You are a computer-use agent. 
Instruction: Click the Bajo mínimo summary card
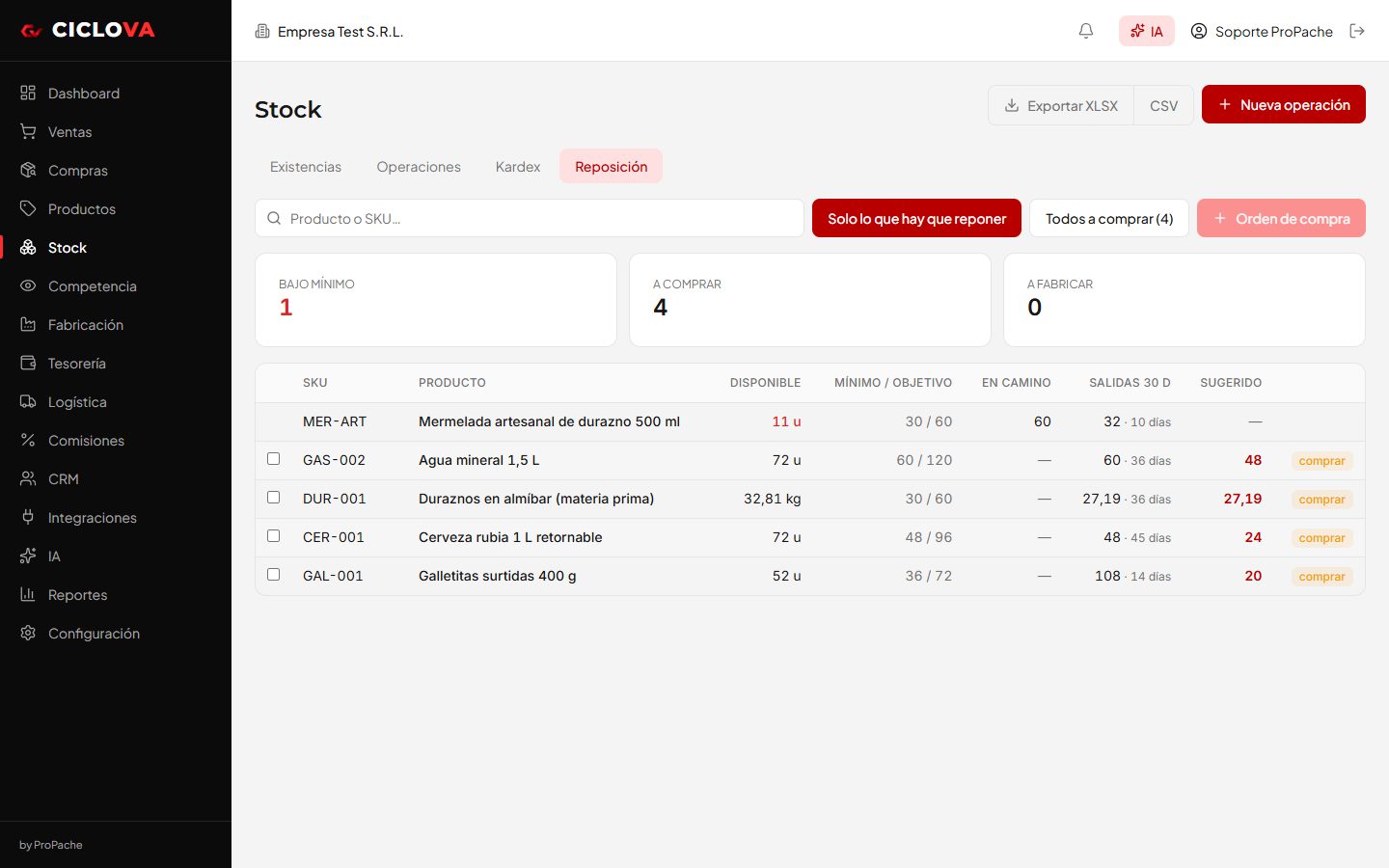pos(436,300)
